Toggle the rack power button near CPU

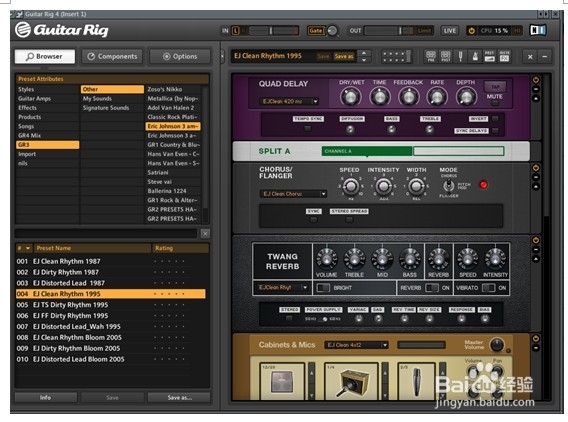471,31
